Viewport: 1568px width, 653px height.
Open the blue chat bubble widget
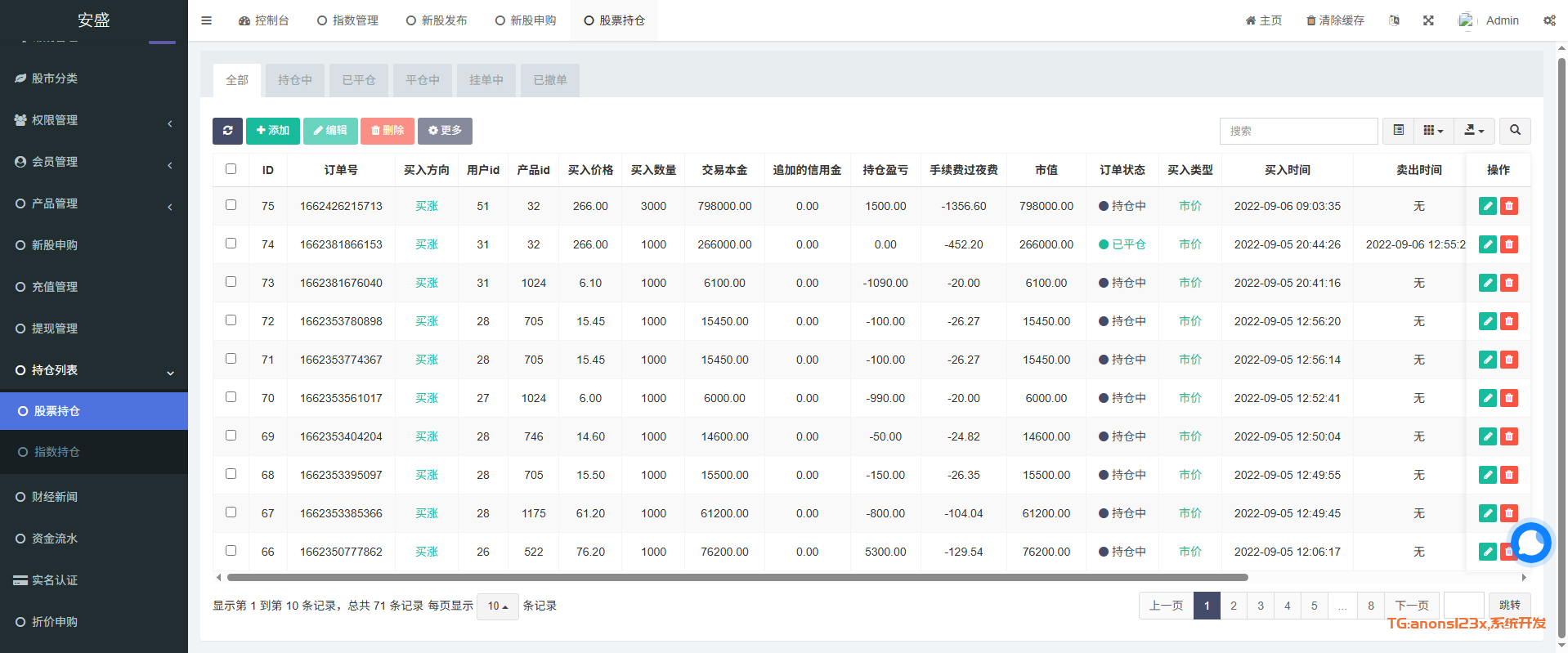click(1530, 542)
